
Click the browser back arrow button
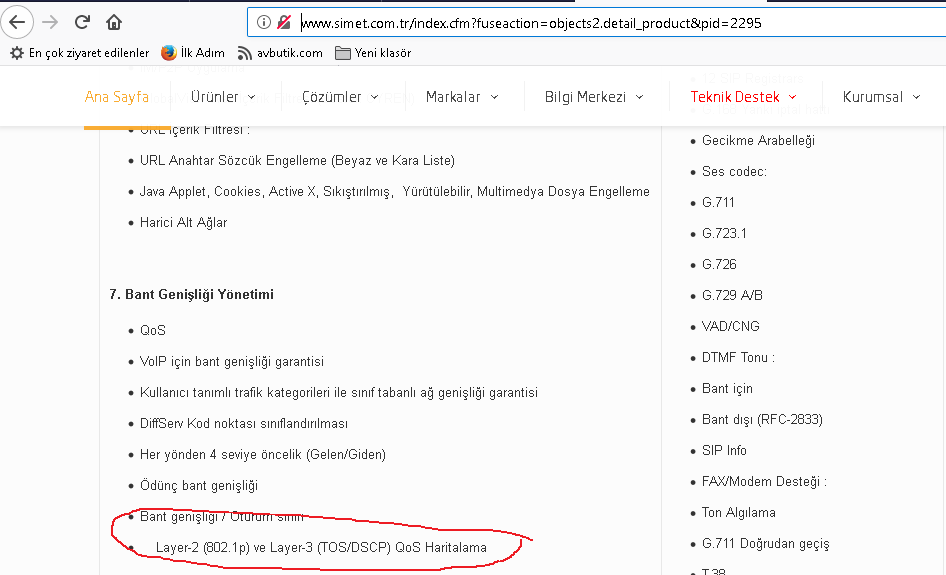(17, 22)
